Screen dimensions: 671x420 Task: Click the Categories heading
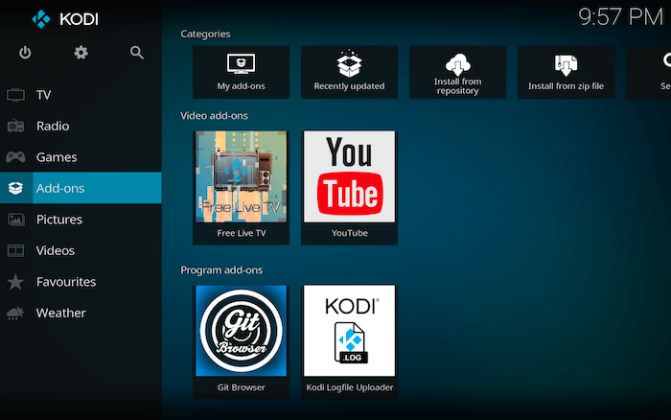[x=205, y=34]
